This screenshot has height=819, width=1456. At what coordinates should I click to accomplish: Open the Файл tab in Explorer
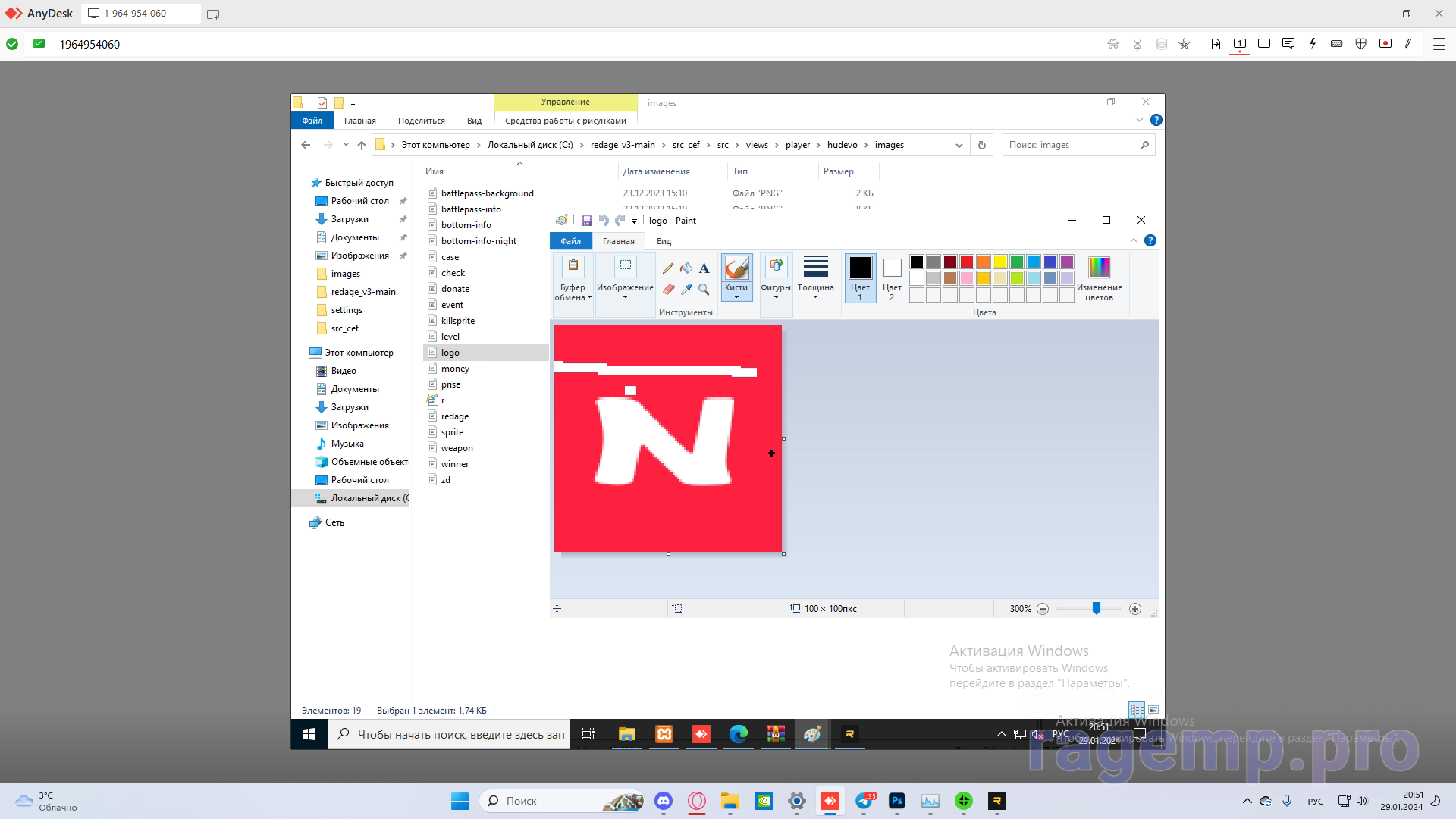click(312, 121)
